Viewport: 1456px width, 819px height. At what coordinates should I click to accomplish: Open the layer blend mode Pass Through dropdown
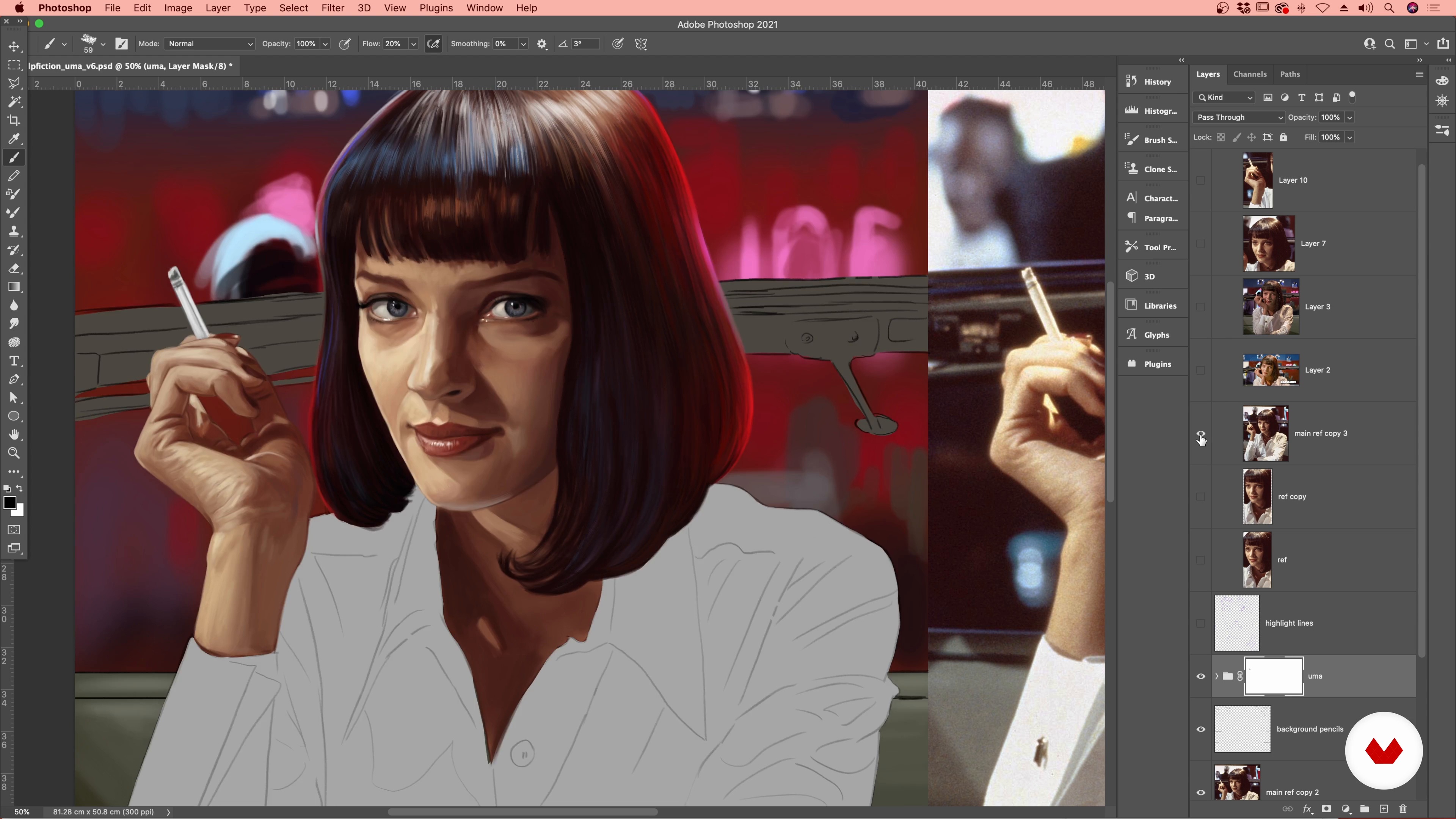(x=1239, y=117)
